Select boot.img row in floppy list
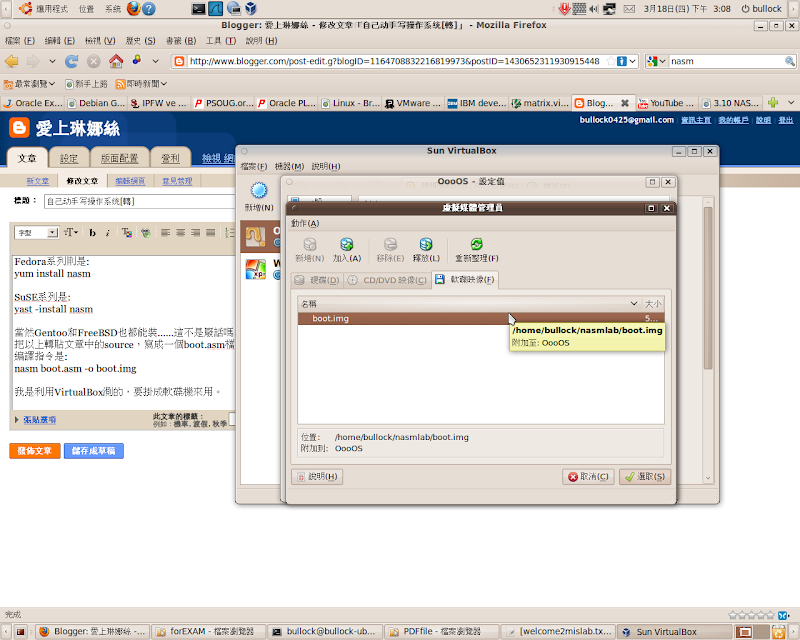Screen dimensions: 800x640 tap(481, 318)
